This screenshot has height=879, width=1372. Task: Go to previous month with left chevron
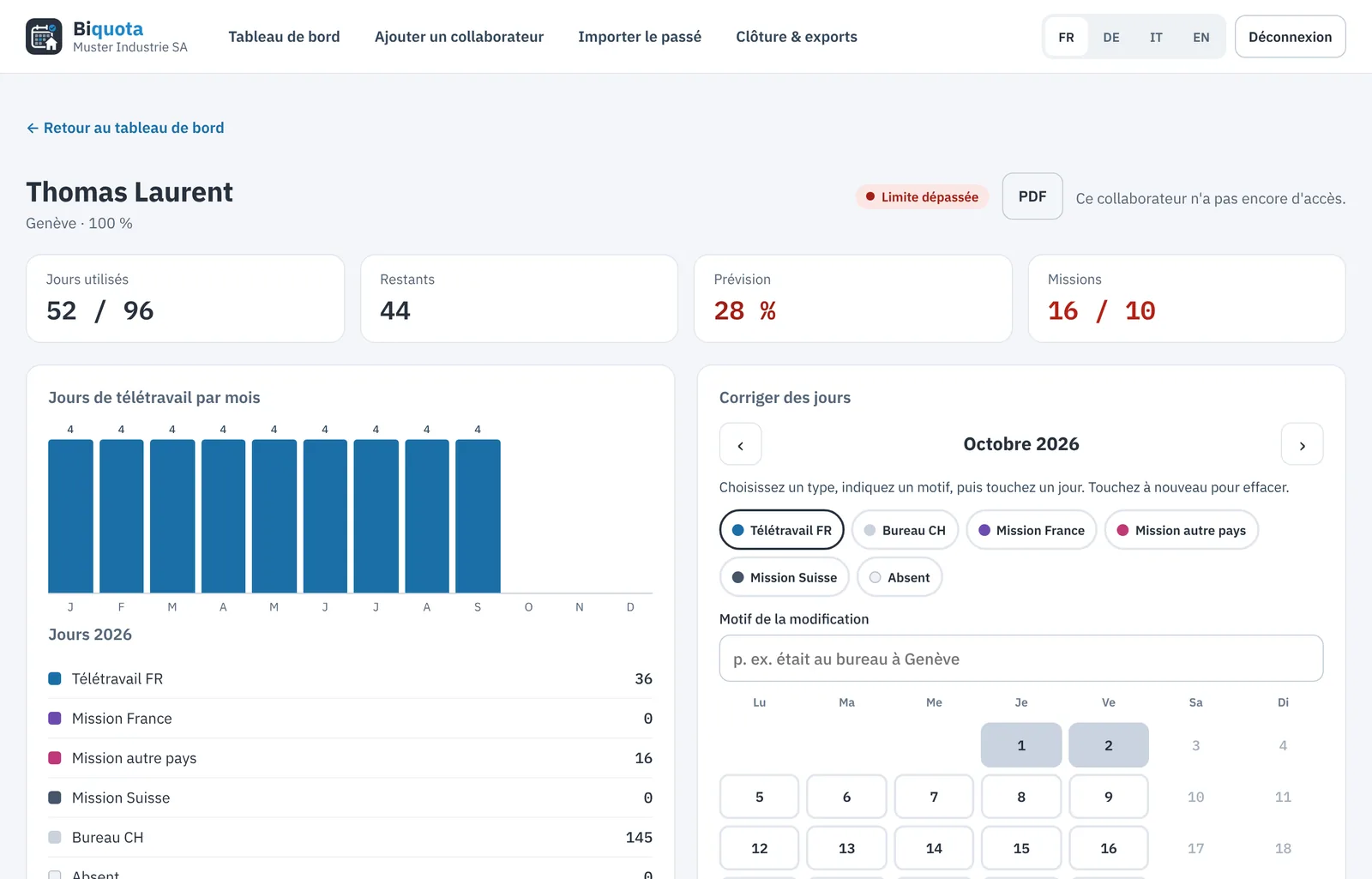[741, 444]
